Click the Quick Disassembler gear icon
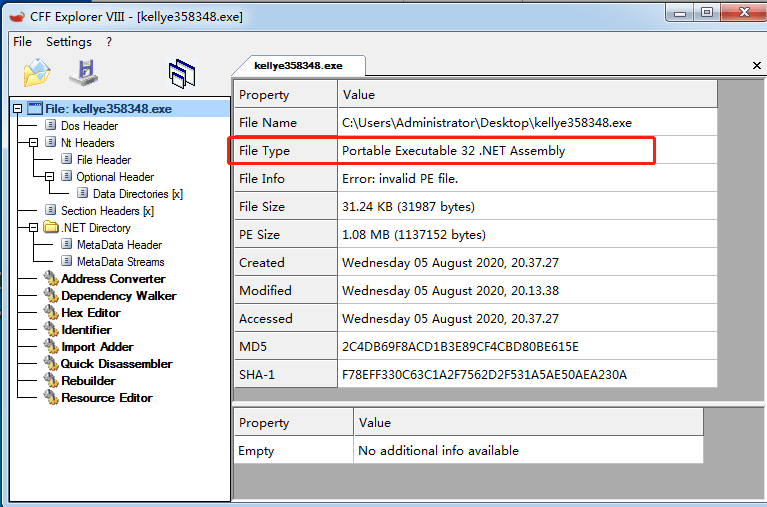Image resolution: width=767 pixels, height=507 pixels. pos(51,364)
